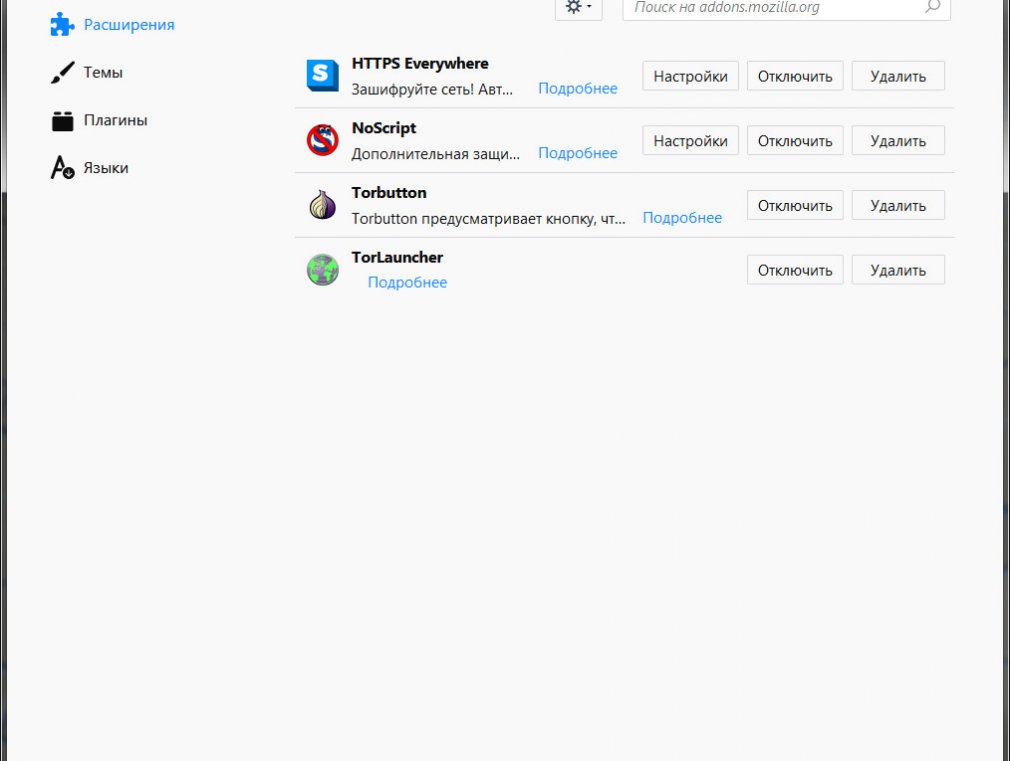Remove TorLauncher with Удалить

pos(898,270)
